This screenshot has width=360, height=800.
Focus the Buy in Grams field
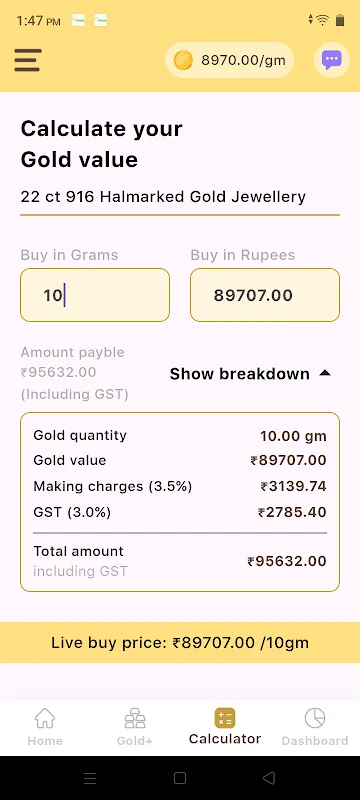point(95,295)
